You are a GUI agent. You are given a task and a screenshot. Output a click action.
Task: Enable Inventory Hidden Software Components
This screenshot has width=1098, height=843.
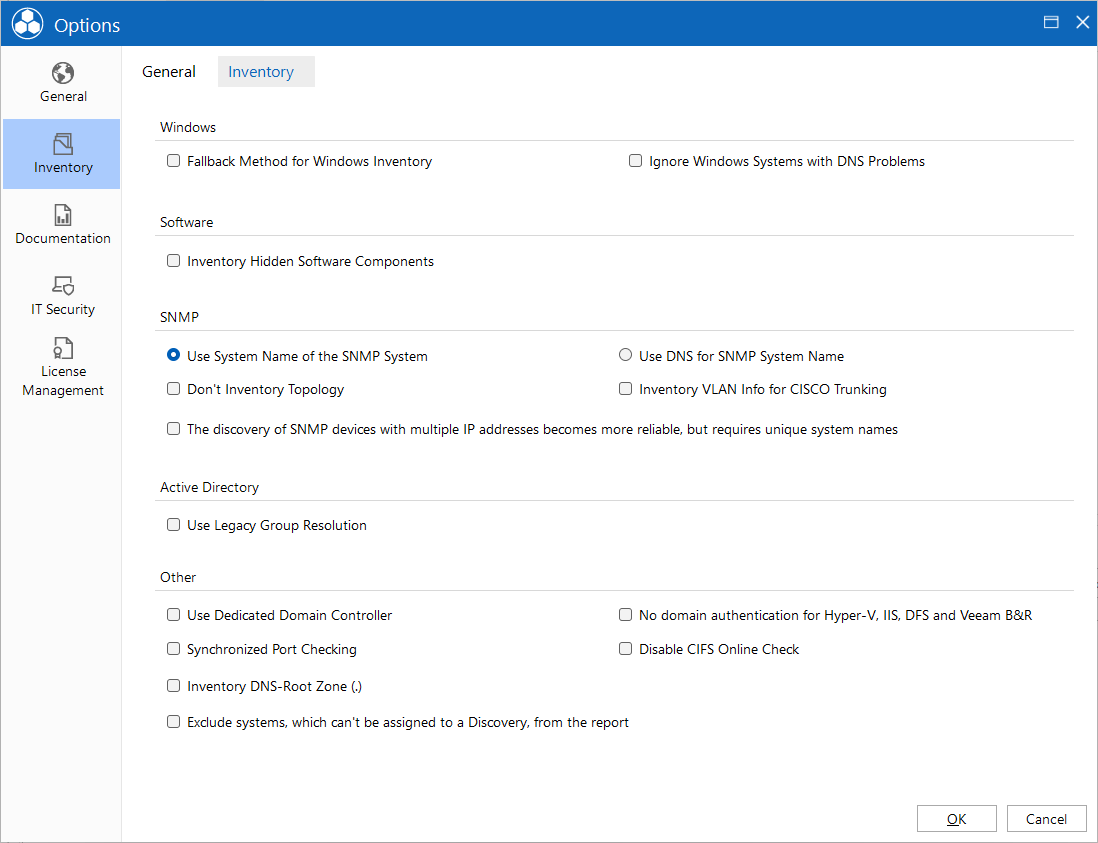pos(173,261)
